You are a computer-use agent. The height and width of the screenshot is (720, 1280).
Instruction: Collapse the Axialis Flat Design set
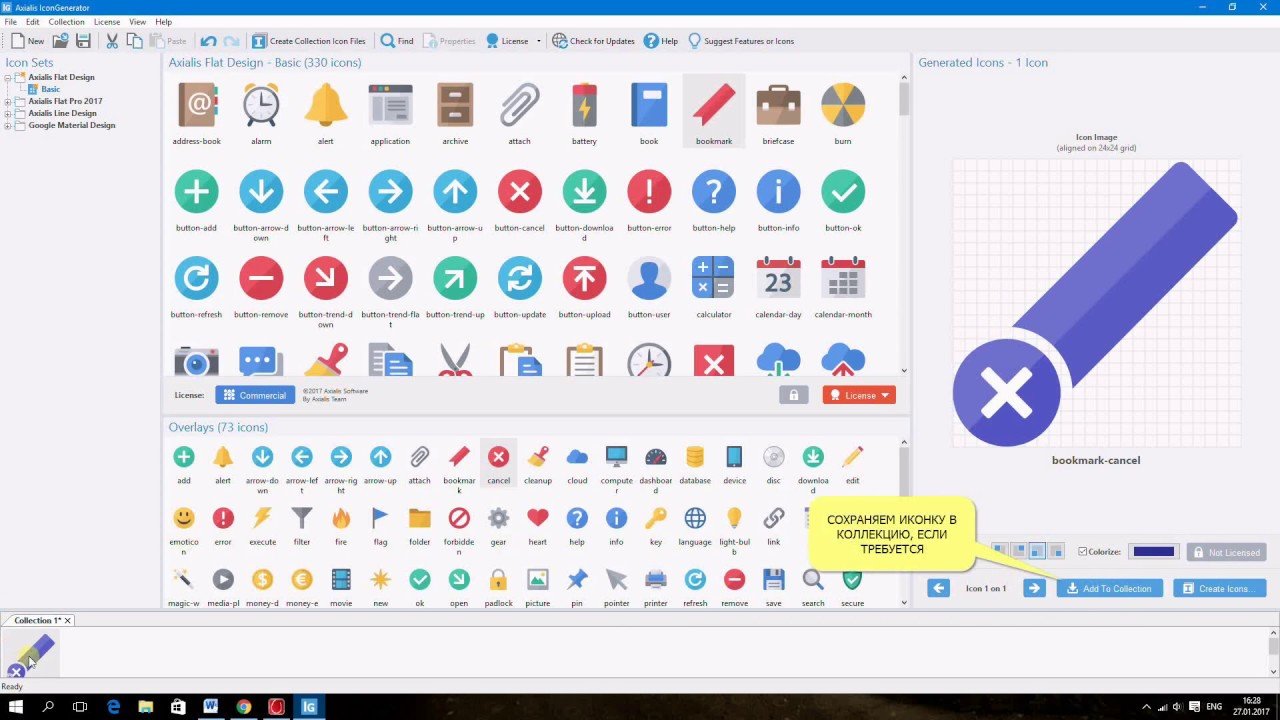(x=8, y=77)
